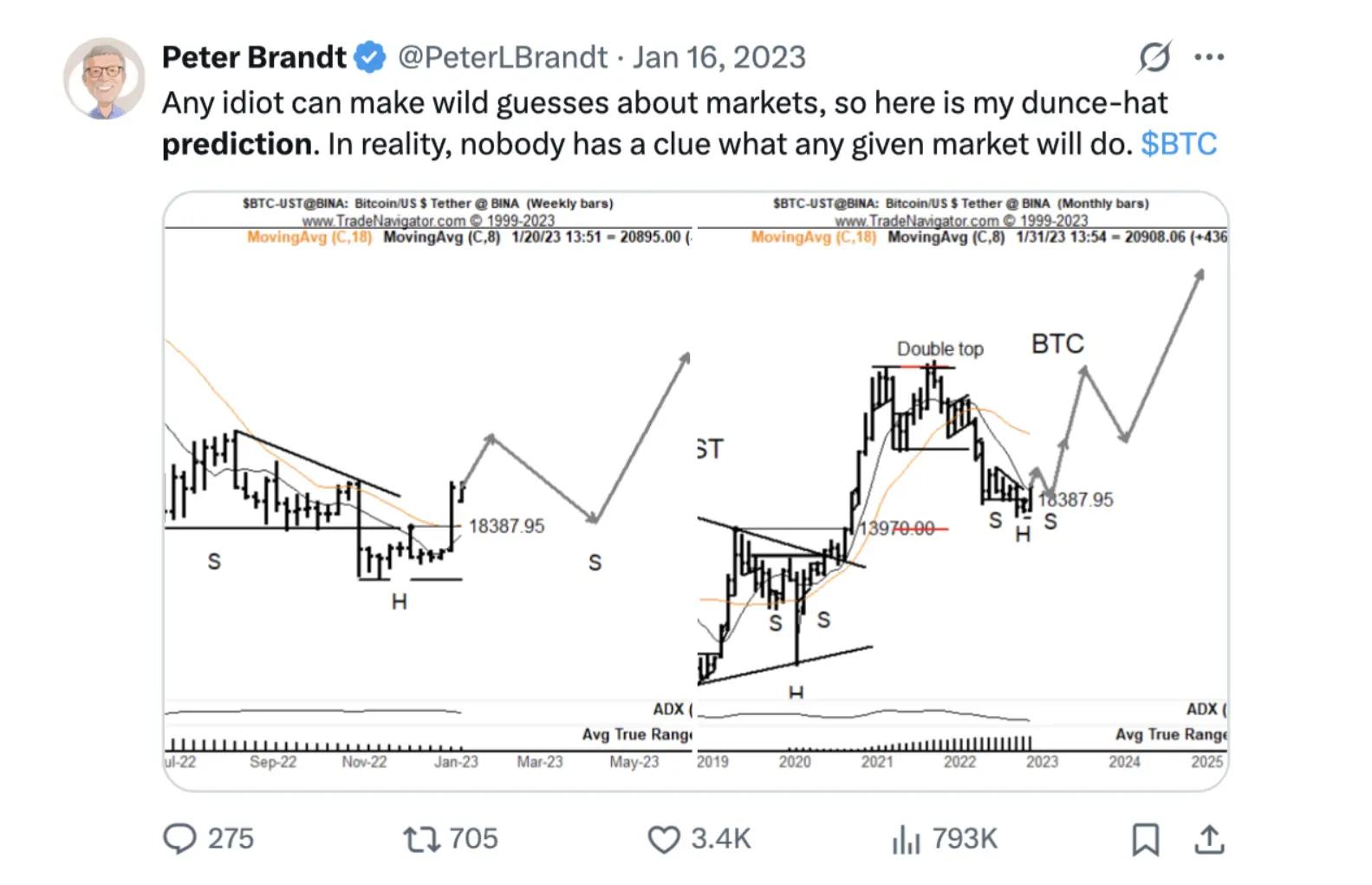The image size is (1372, 885).
Task: Click the @PeterLBrandt handle
Action: click(x=503, y=57)
